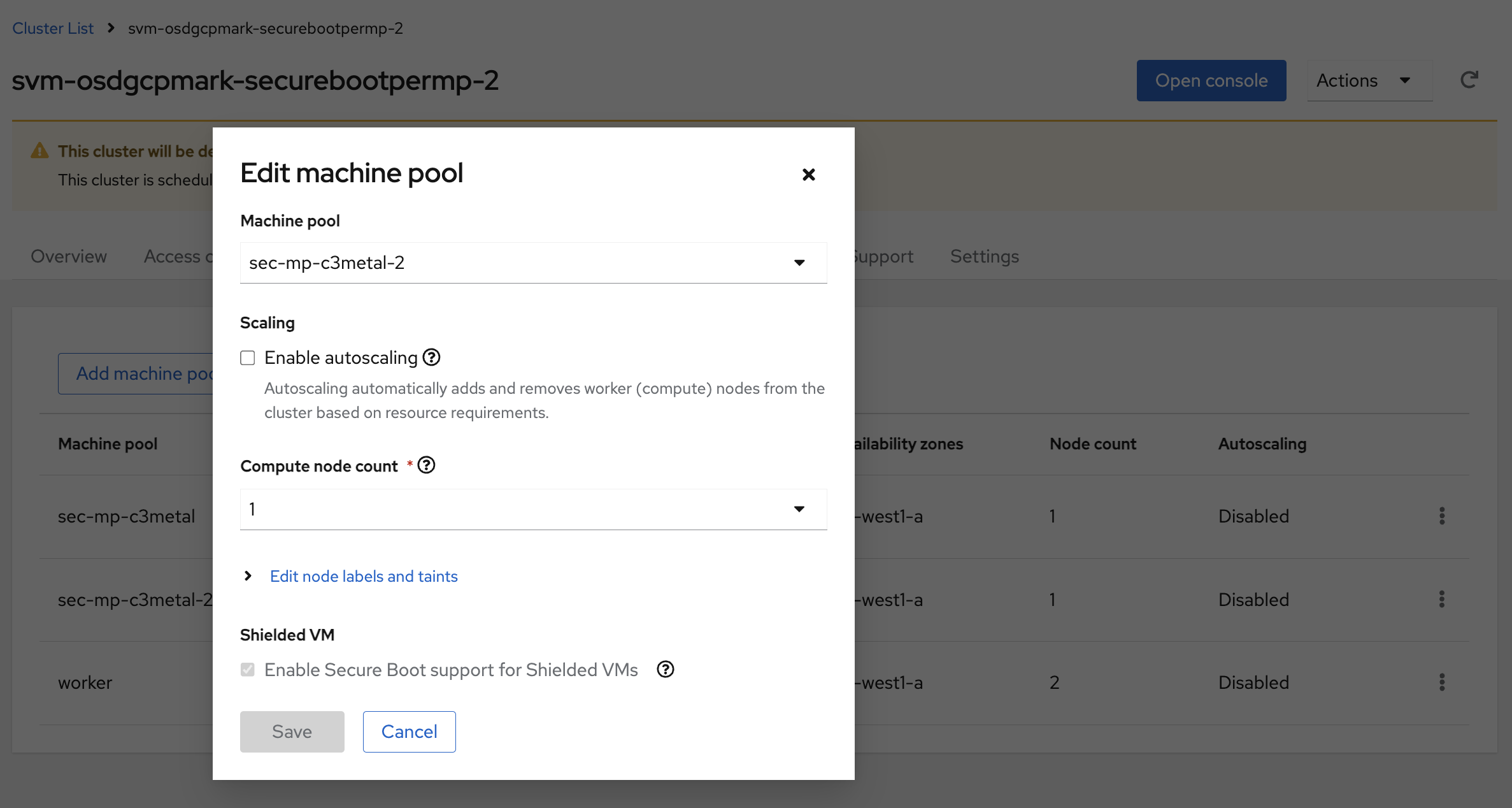Switch to the Settings tab
This screenshot has width=1512, height=808.
click(x=984, y=256)
